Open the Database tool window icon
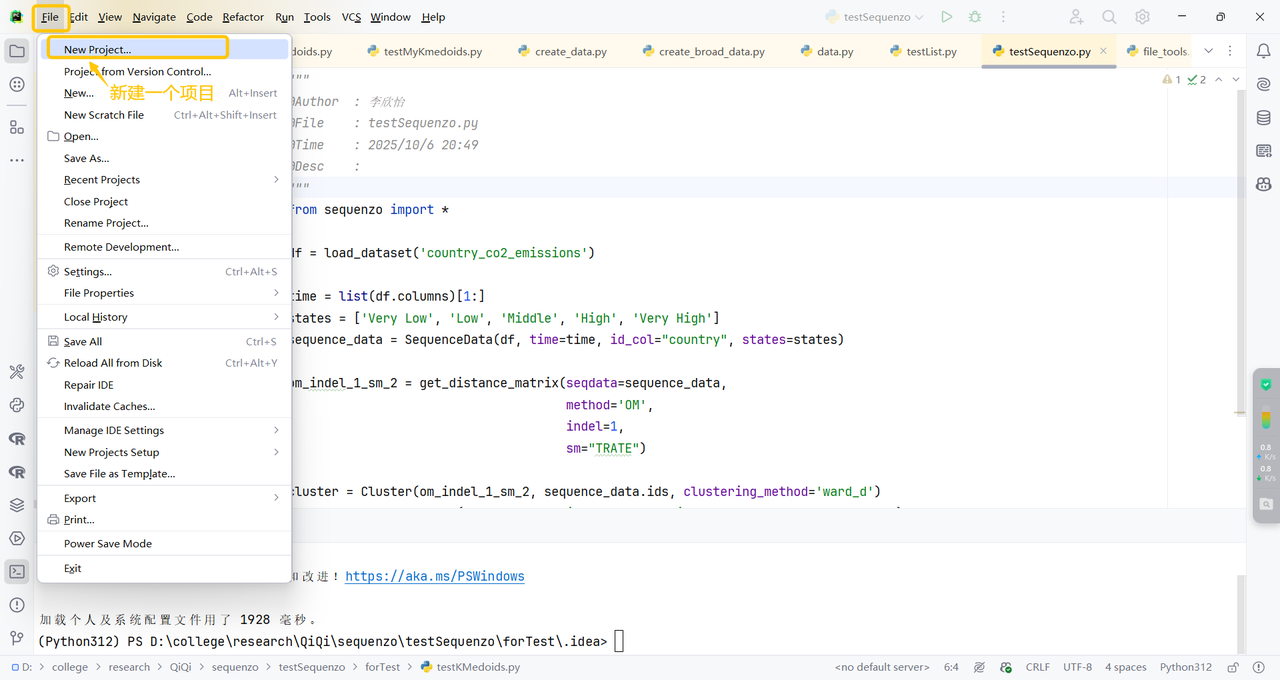The image size is (1280, 680). [1264, 118]
